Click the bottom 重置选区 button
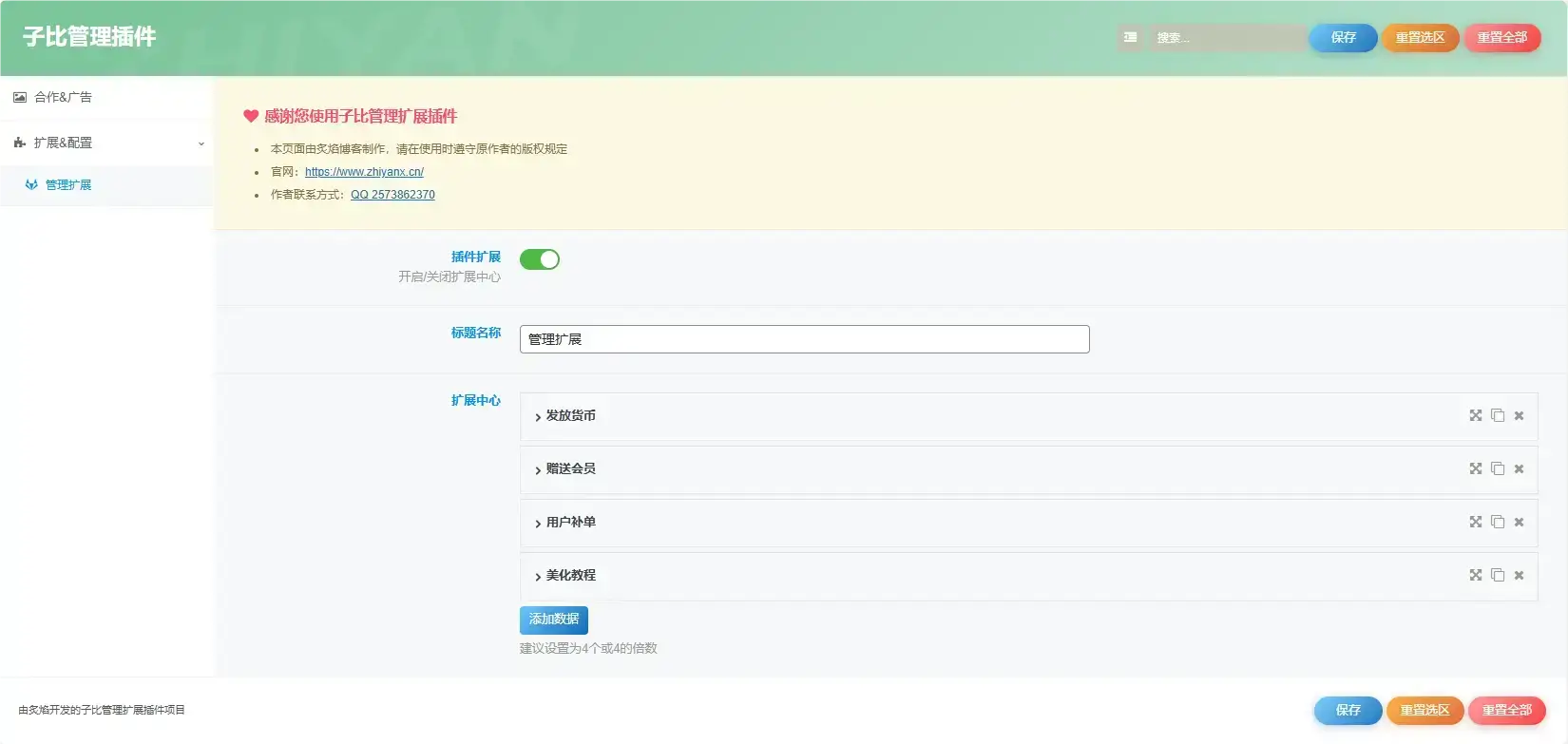 tap(1425, 710)
